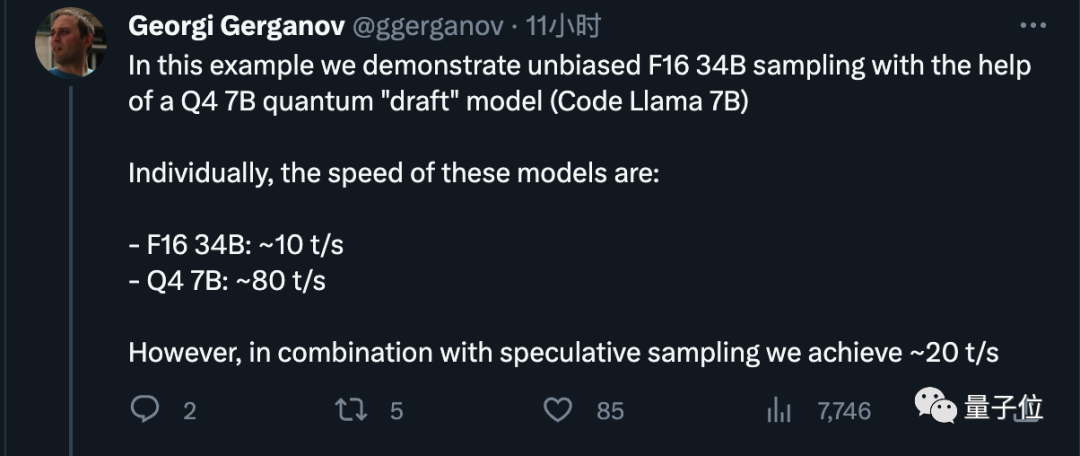Click the 7,746 views count
This screenshot has width=1080, height=456.
pos(844,410)
